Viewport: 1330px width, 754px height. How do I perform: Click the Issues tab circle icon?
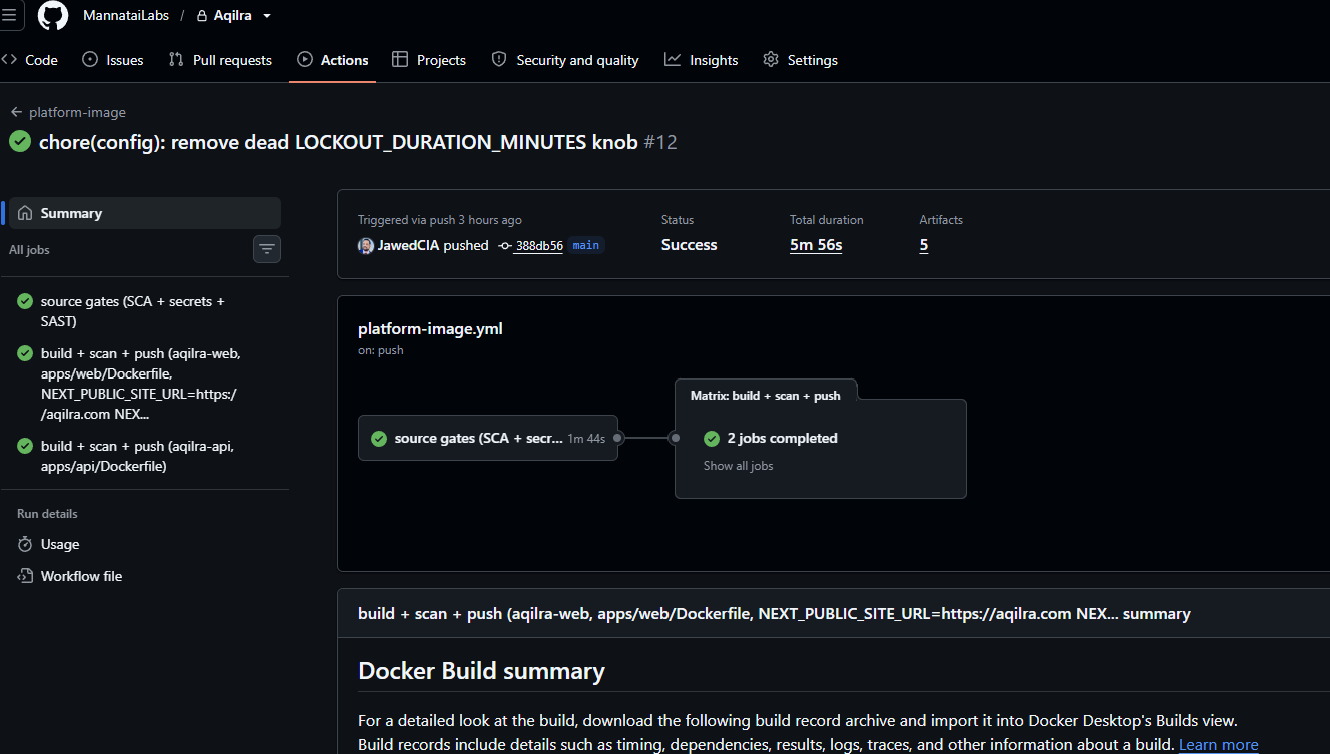[x=90, y=60]
